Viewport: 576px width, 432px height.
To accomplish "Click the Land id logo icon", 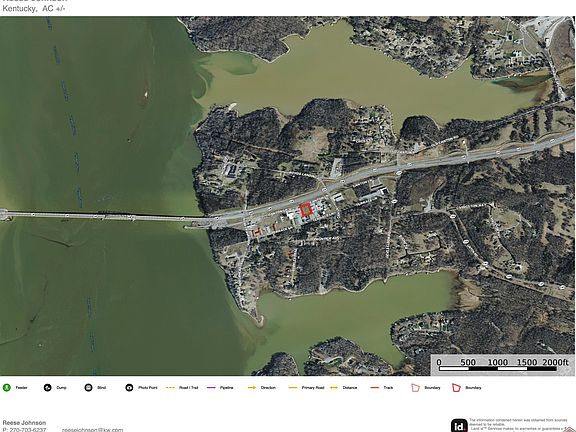I will click(459, 426).
